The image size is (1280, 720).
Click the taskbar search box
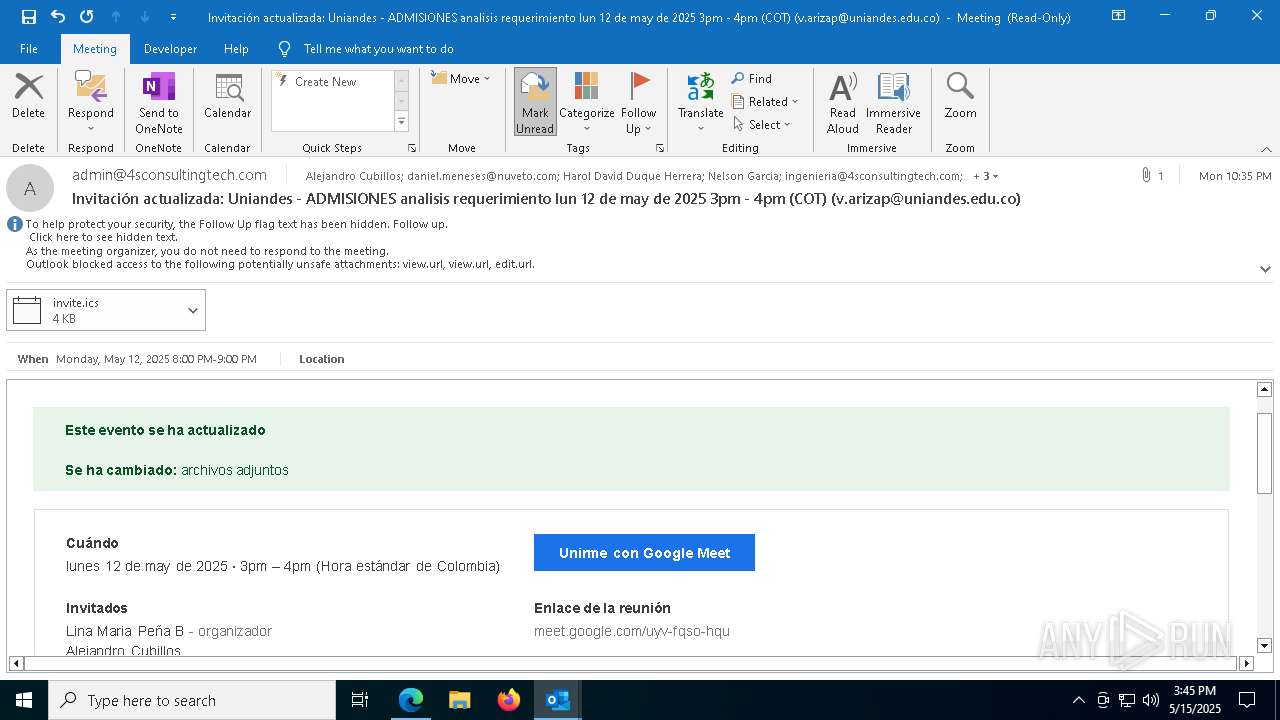point(192,700)
